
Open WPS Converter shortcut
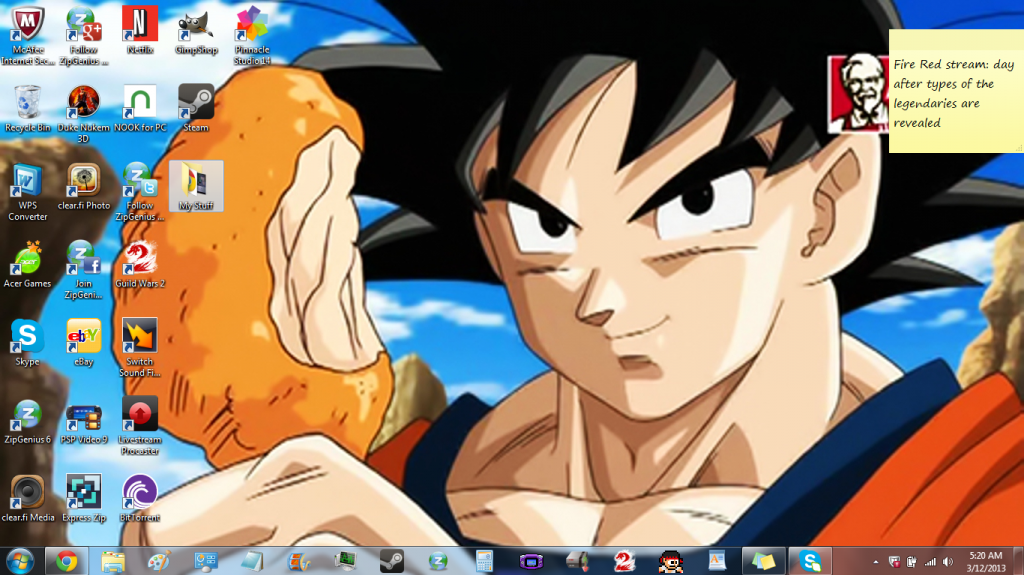point(27,191)
